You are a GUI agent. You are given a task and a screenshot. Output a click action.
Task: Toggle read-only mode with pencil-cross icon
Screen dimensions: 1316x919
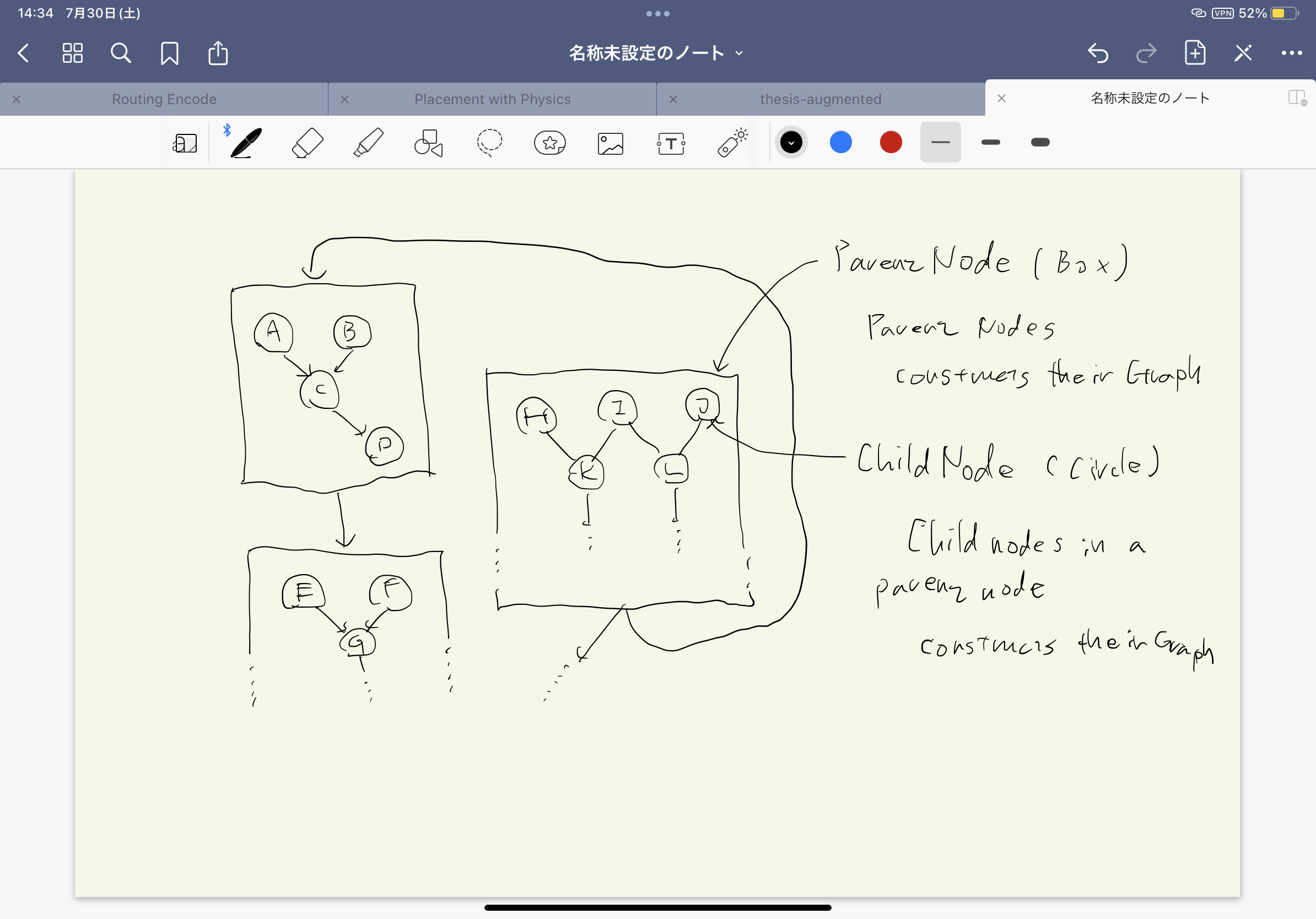[1243, 53]
